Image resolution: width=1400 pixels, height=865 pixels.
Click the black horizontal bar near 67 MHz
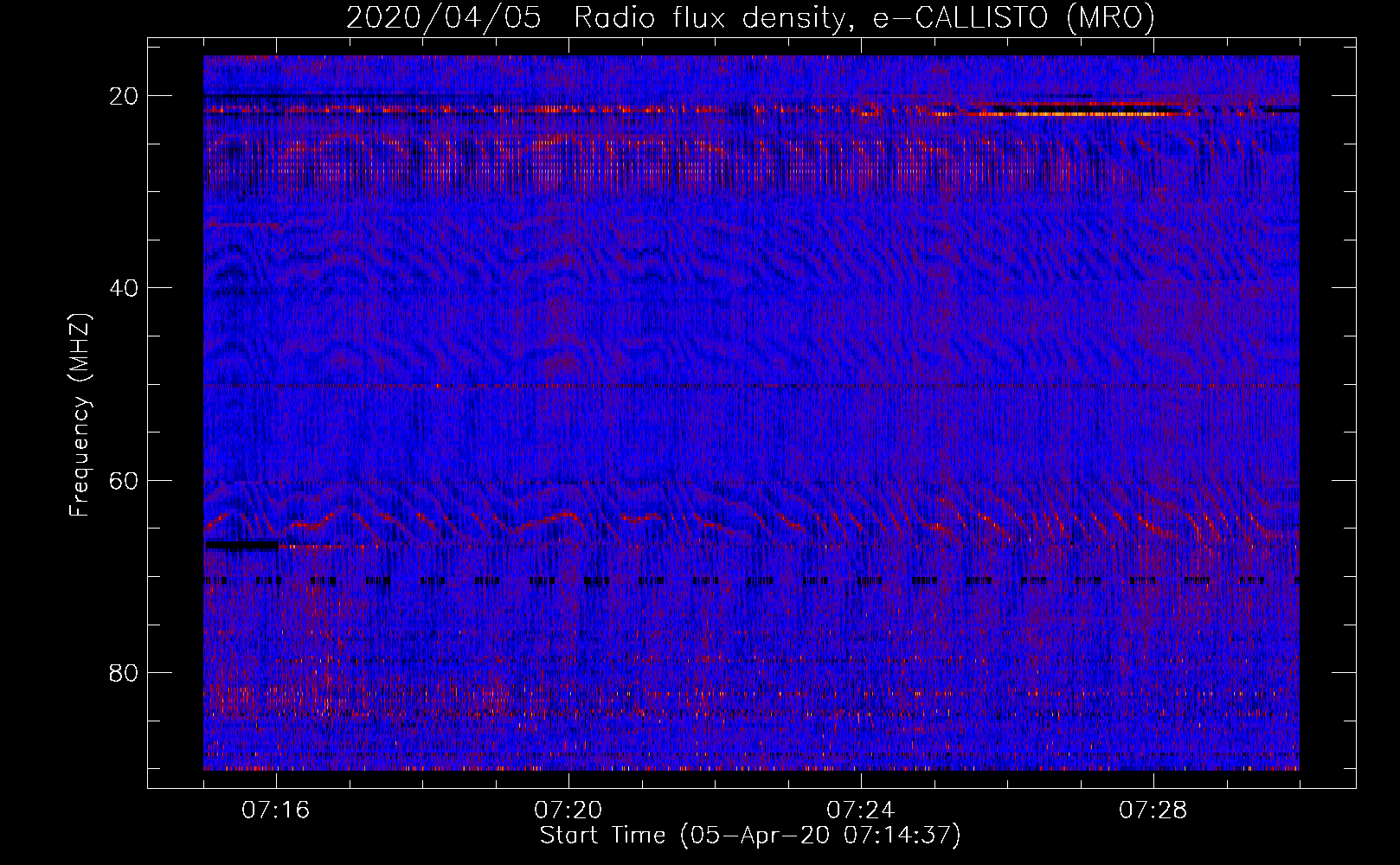[241, 545]
